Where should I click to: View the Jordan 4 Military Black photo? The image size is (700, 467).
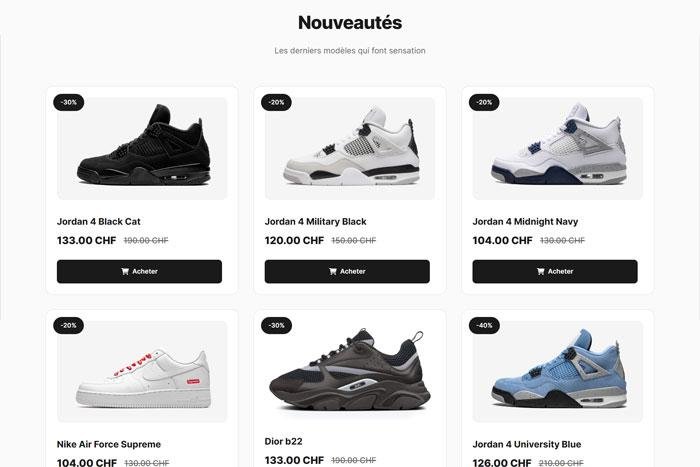click(x=350, y=148)
